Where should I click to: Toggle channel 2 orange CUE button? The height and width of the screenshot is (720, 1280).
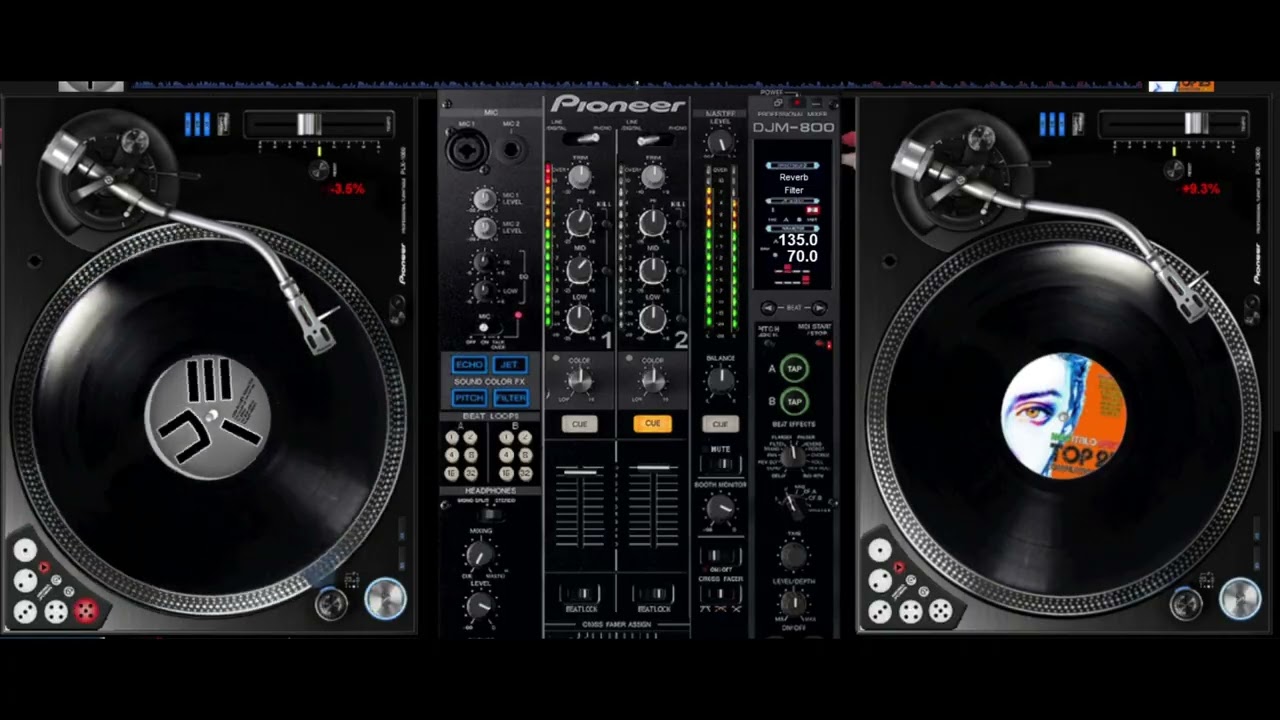(652, 424)
